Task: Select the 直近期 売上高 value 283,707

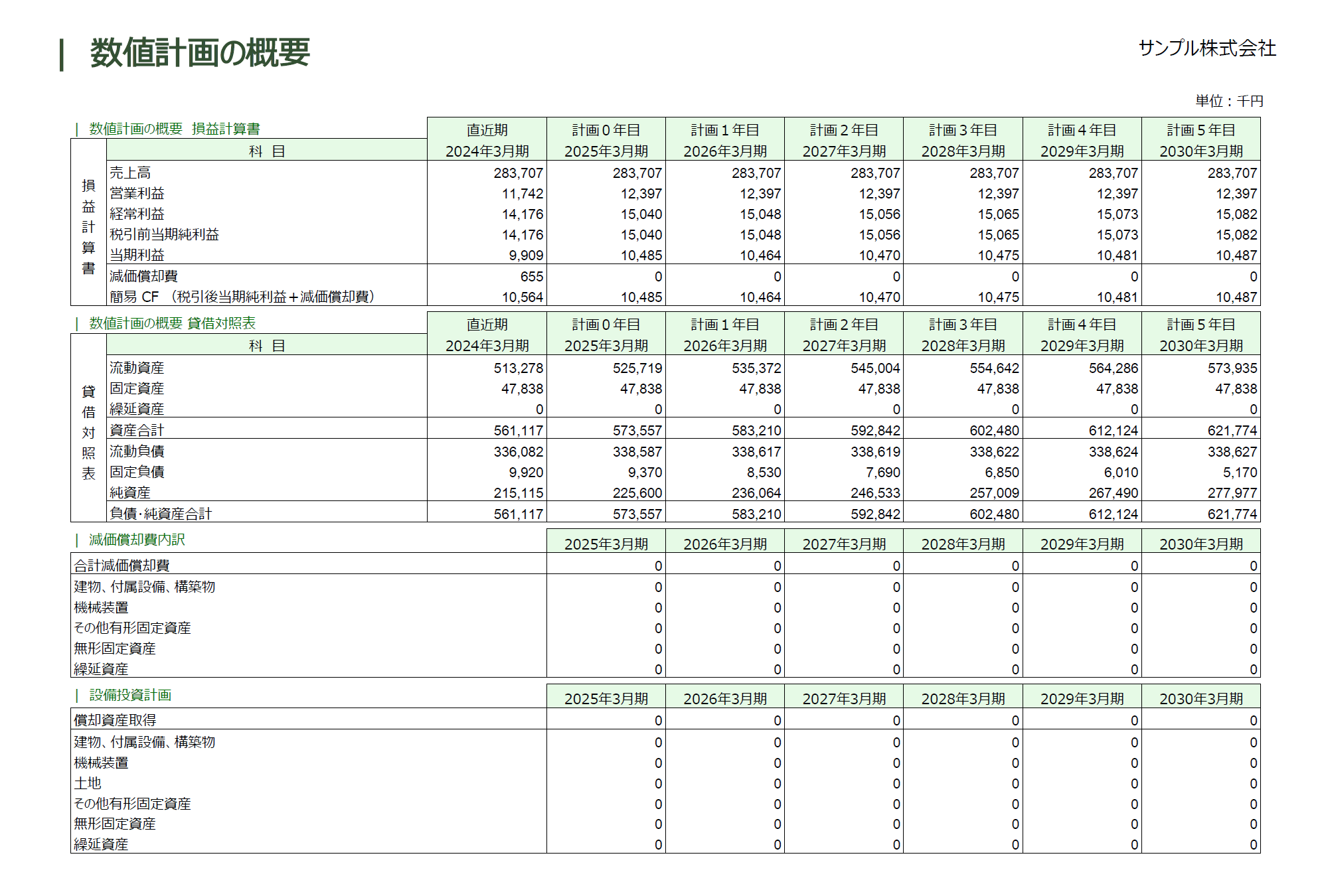Action: point(518,173)
